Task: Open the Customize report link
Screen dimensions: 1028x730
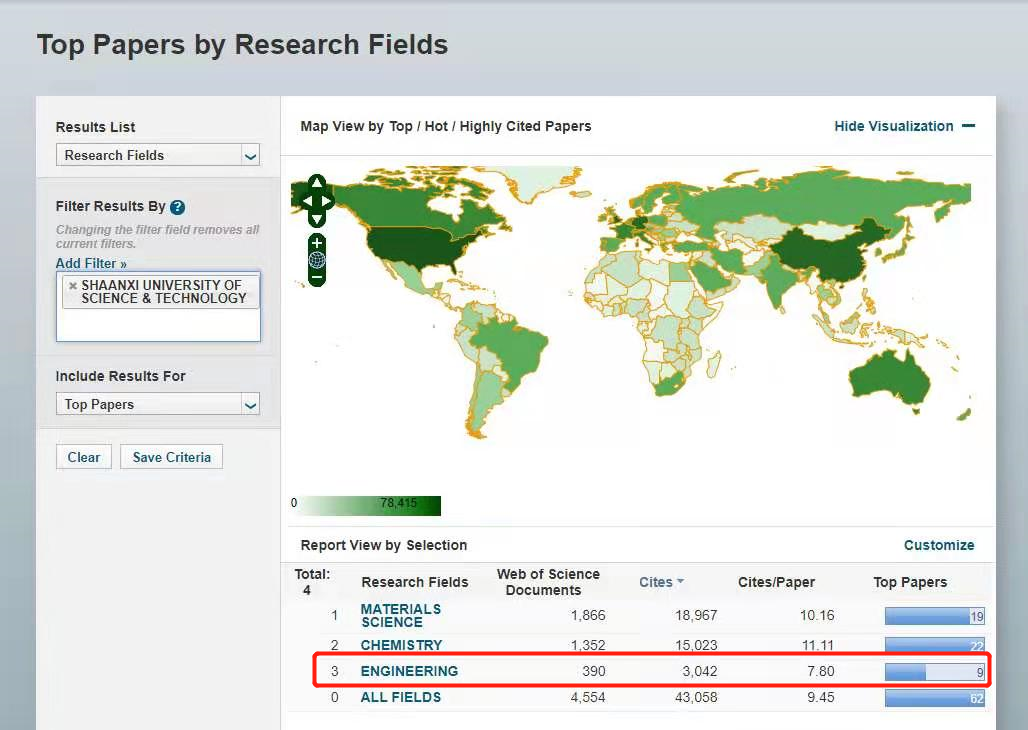Action: (x=938, y=545)
